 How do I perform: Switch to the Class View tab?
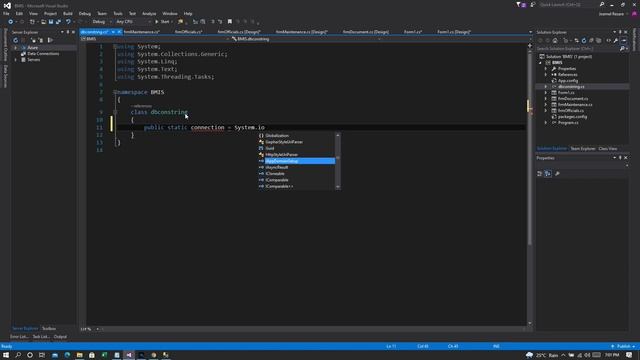[608, 149]
